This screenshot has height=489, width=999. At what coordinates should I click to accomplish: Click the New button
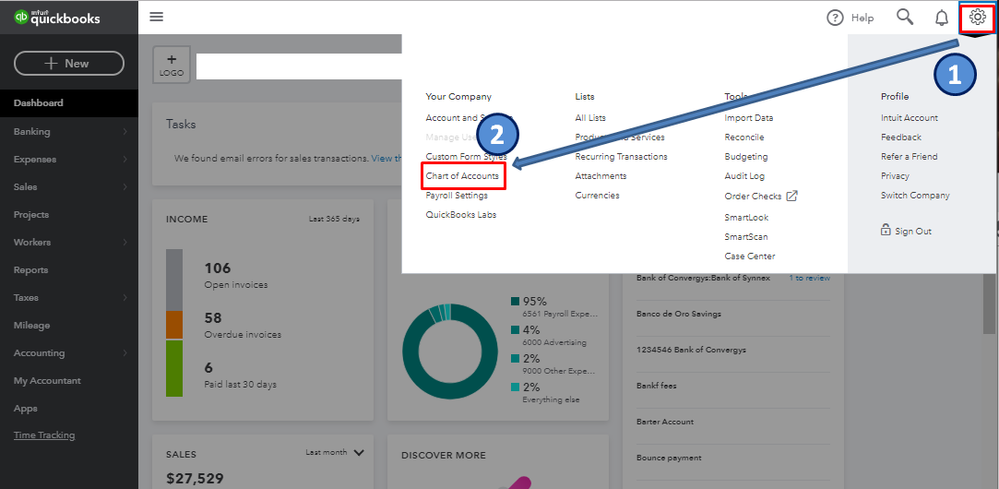tap(69, 63)
